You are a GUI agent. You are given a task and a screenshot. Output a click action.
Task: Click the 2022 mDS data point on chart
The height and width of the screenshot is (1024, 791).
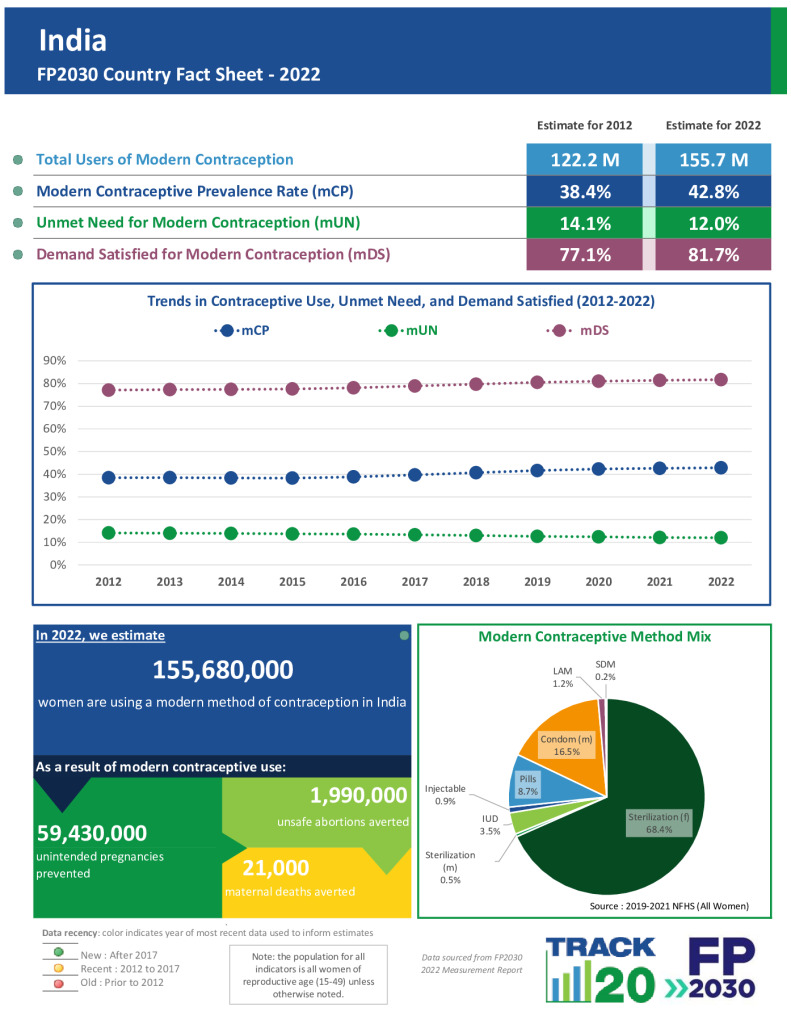pyautogui.click(x=720, y=379)
